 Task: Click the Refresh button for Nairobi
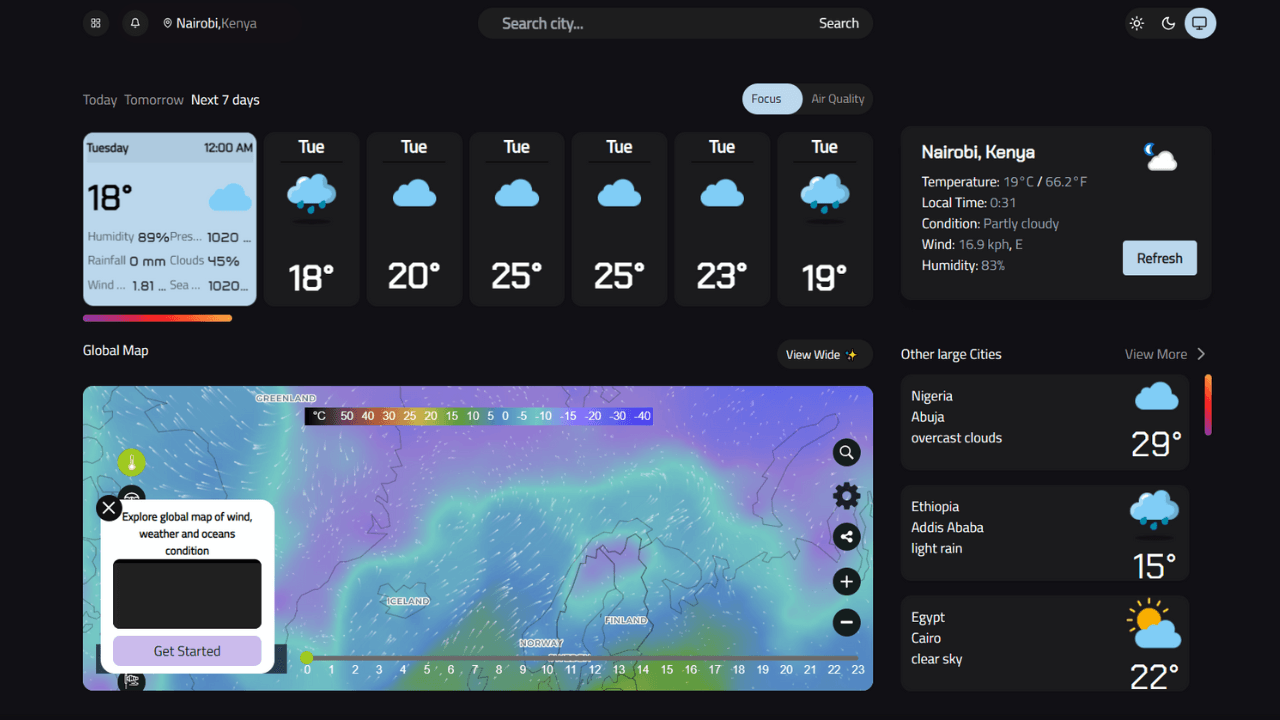pos(1160,258)
